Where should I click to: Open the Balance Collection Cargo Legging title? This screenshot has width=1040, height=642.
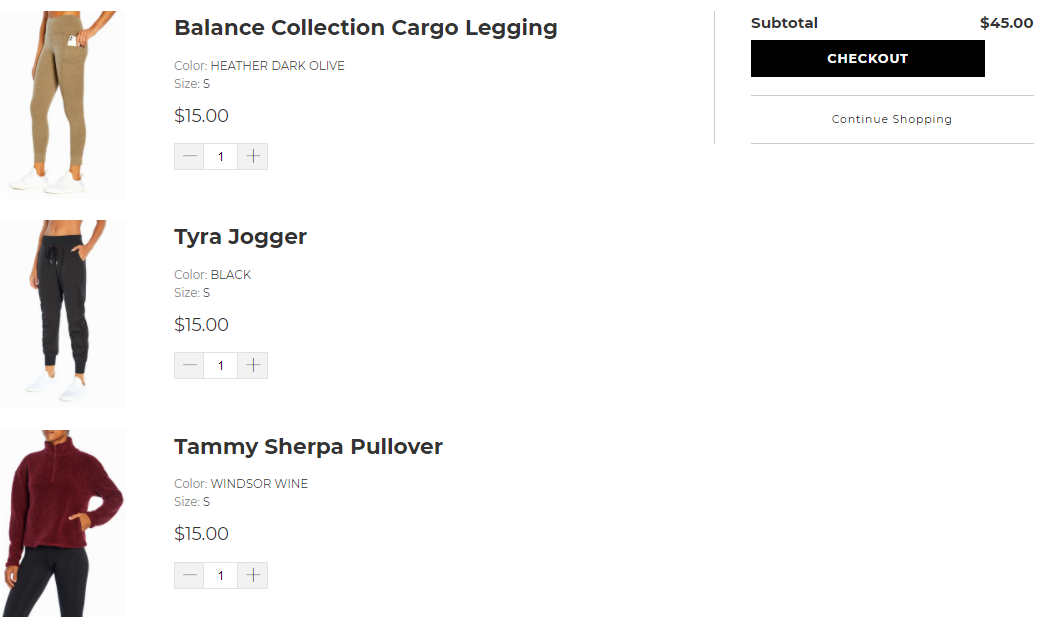coord(365,28)
